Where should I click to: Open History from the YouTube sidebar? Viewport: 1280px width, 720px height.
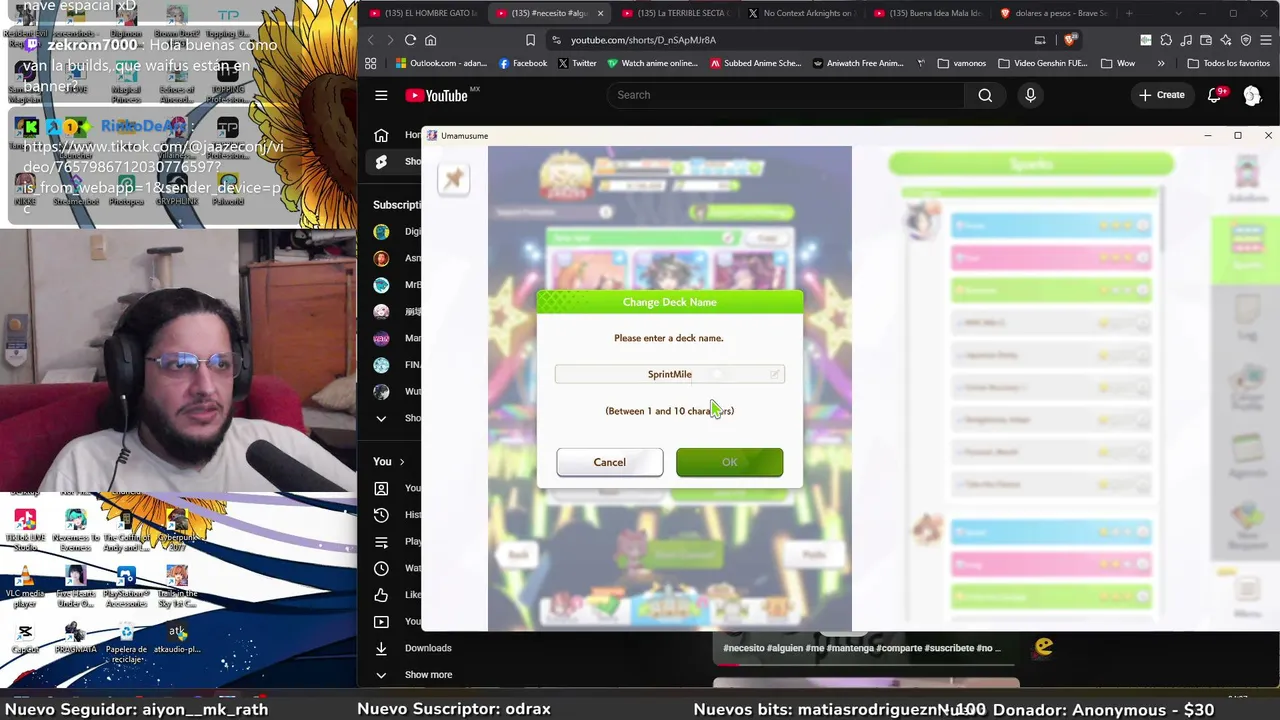point(397,515)
